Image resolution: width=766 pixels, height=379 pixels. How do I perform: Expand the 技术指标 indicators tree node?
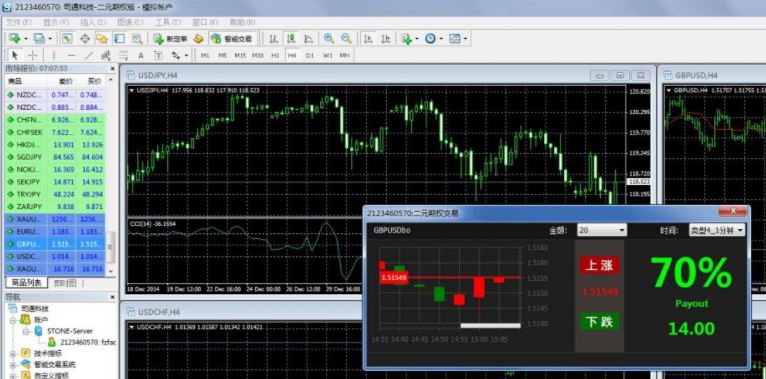[x=12, y=353]
